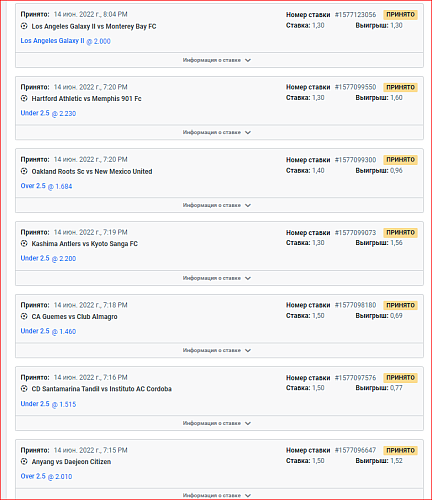Image resolution: width=432 pixels, height=500 pixels.
Task: Open the Los Angeles Galaxy II @ 2.000 selection
Action: [65, 41]
